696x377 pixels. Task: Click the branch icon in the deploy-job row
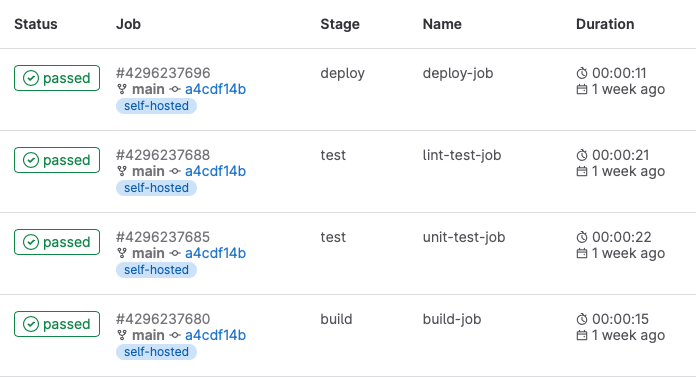[x=122, y=89]
